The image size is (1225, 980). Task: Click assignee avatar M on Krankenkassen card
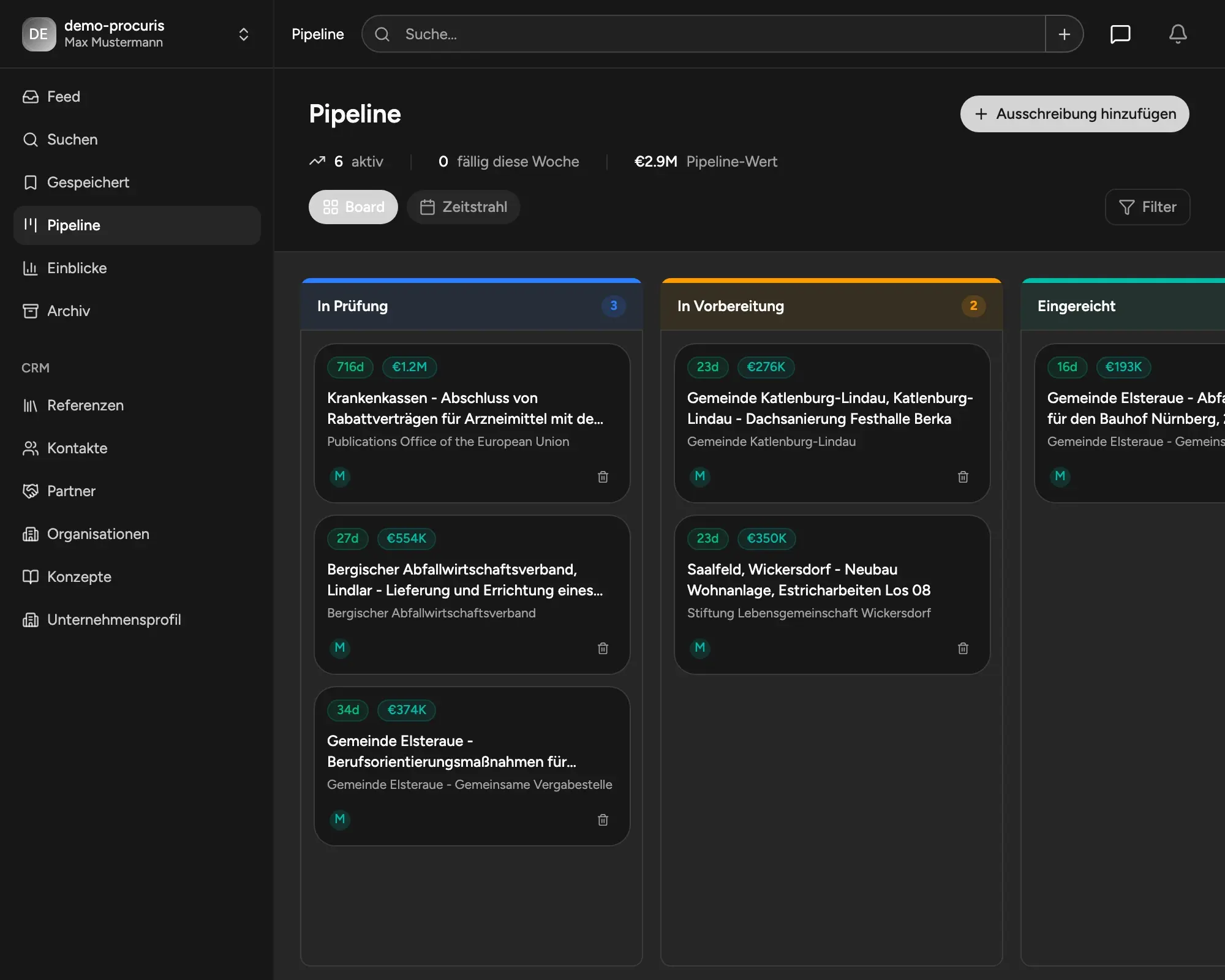point(340,477)
